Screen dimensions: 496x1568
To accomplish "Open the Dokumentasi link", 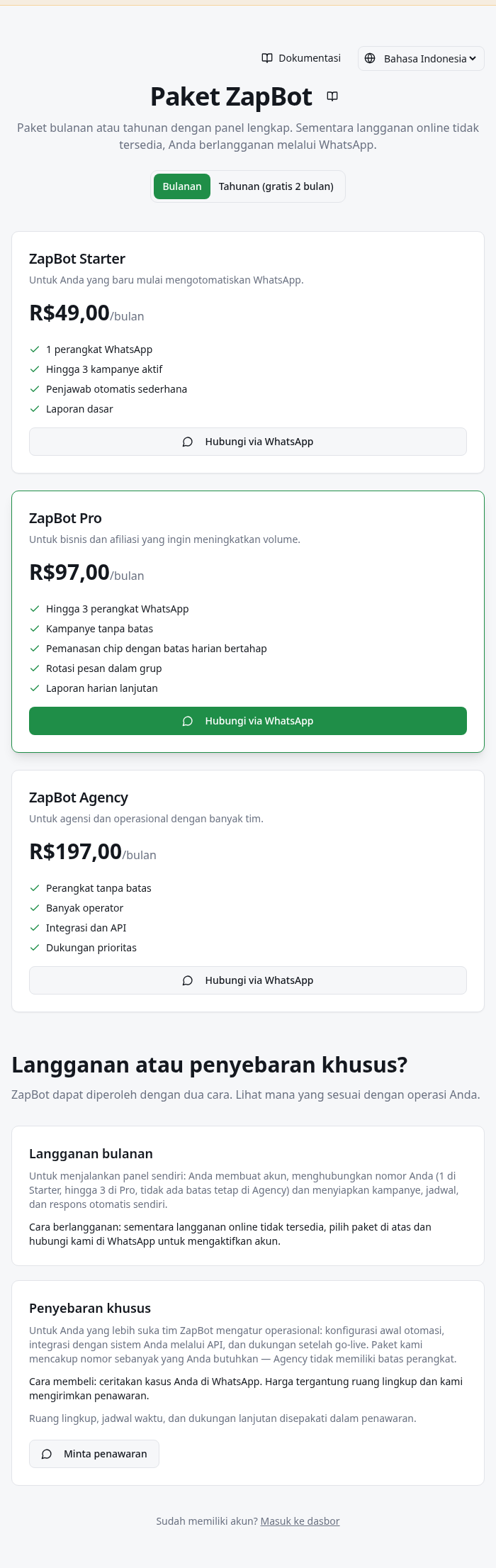I will coord(301,58).
